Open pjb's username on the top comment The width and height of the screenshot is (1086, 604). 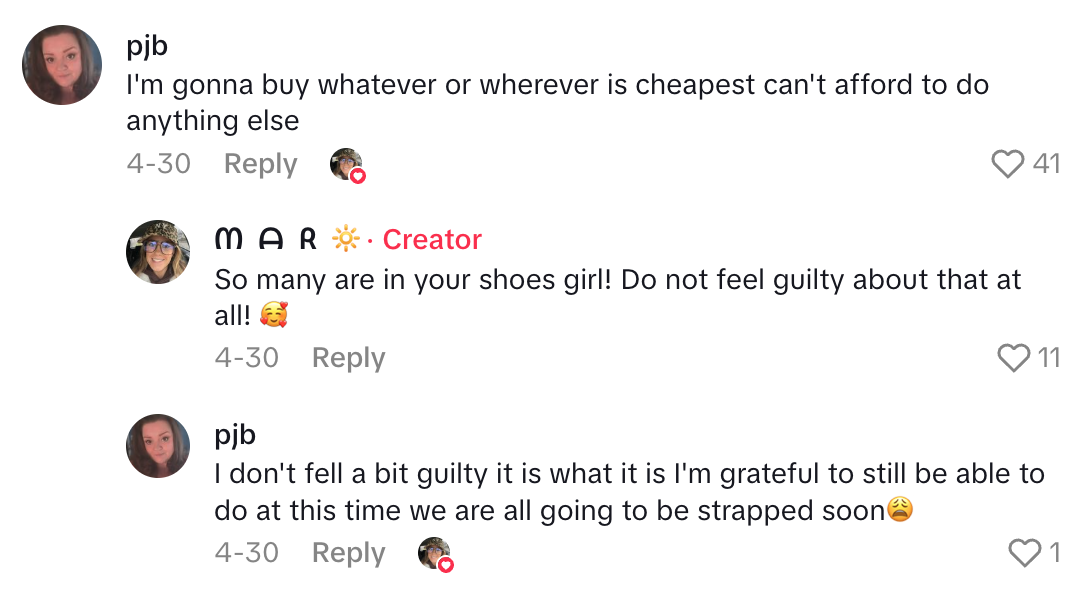[149, 45]
